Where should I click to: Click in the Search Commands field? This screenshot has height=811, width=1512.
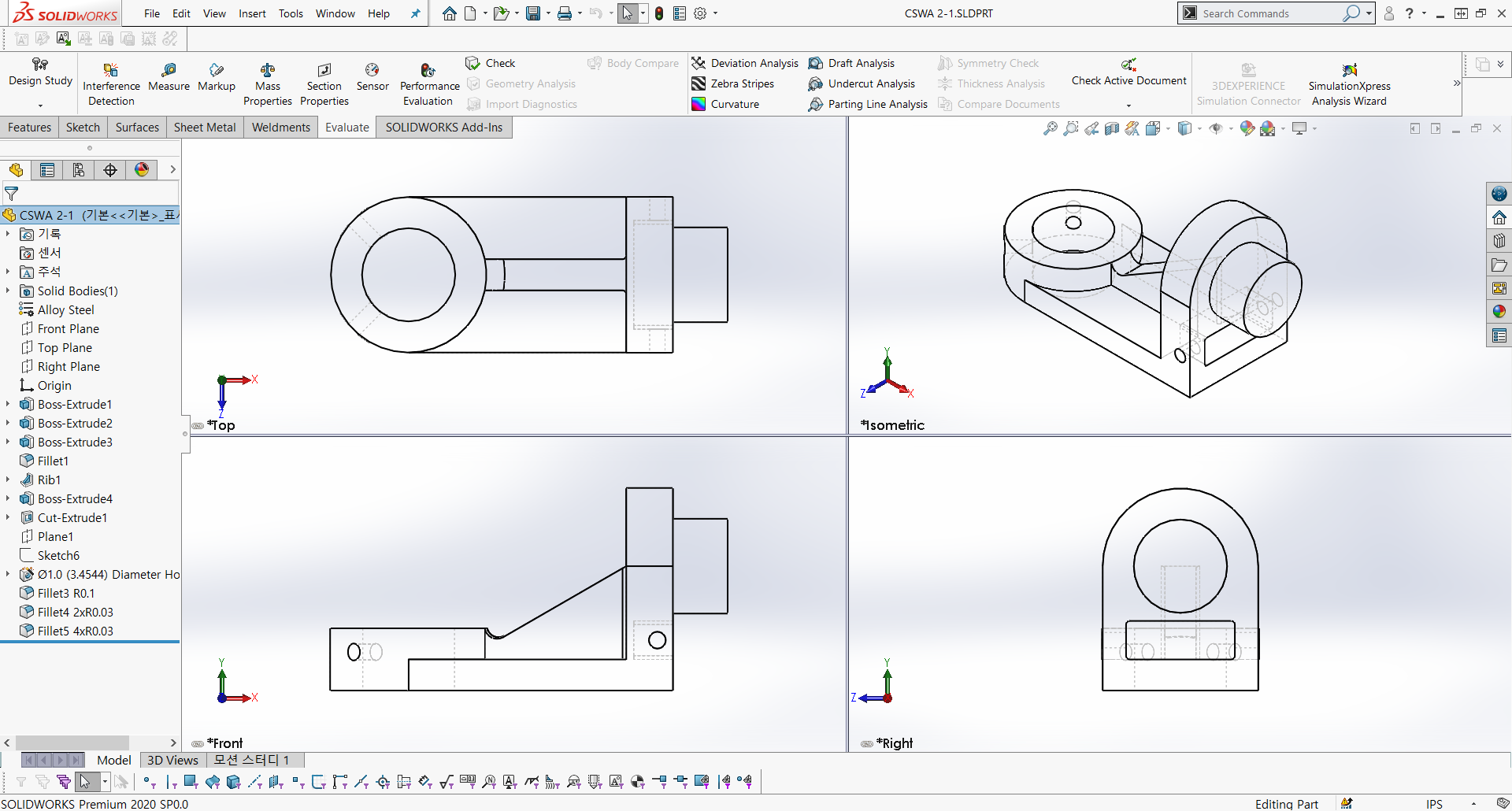point(1268,13)
